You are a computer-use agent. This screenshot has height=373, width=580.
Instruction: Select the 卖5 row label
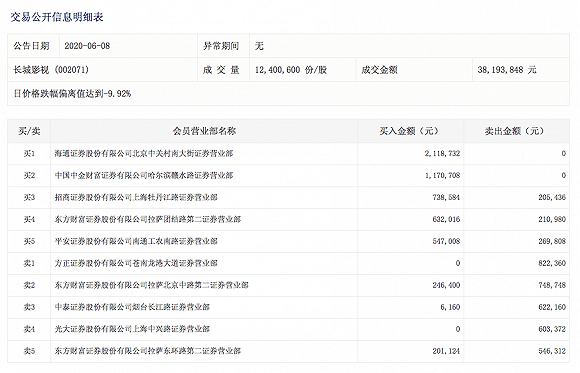point(29,351)
